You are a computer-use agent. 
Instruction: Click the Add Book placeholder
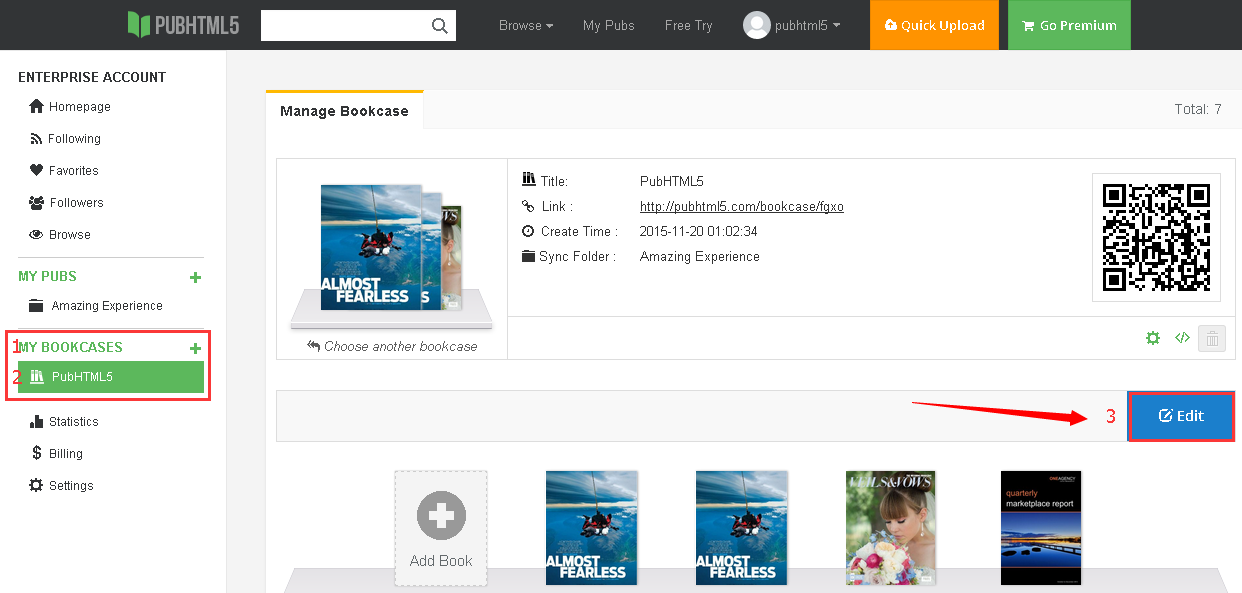tap(441, 528)
